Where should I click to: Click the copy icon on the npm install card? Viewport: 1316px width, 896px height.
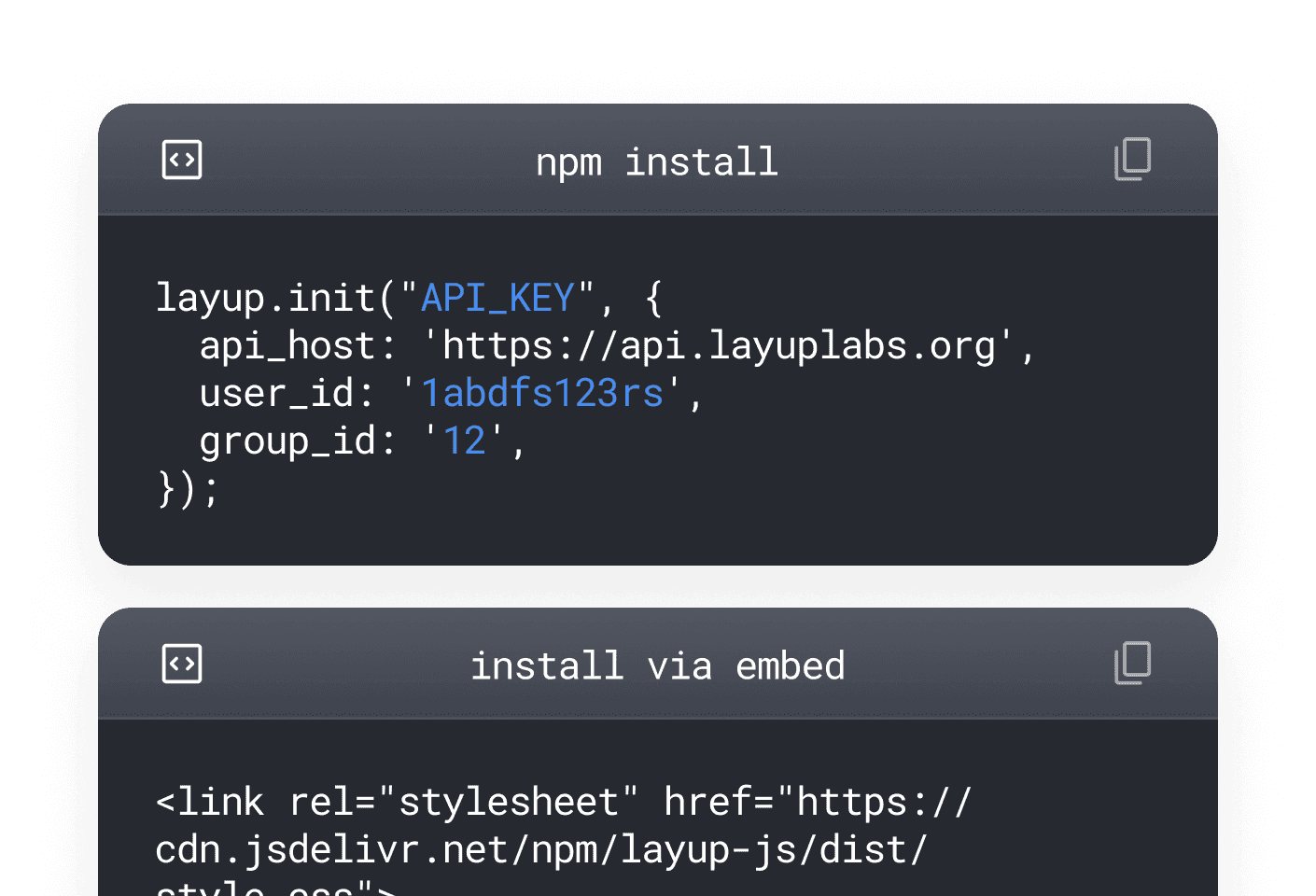(x=1131, y=159)
